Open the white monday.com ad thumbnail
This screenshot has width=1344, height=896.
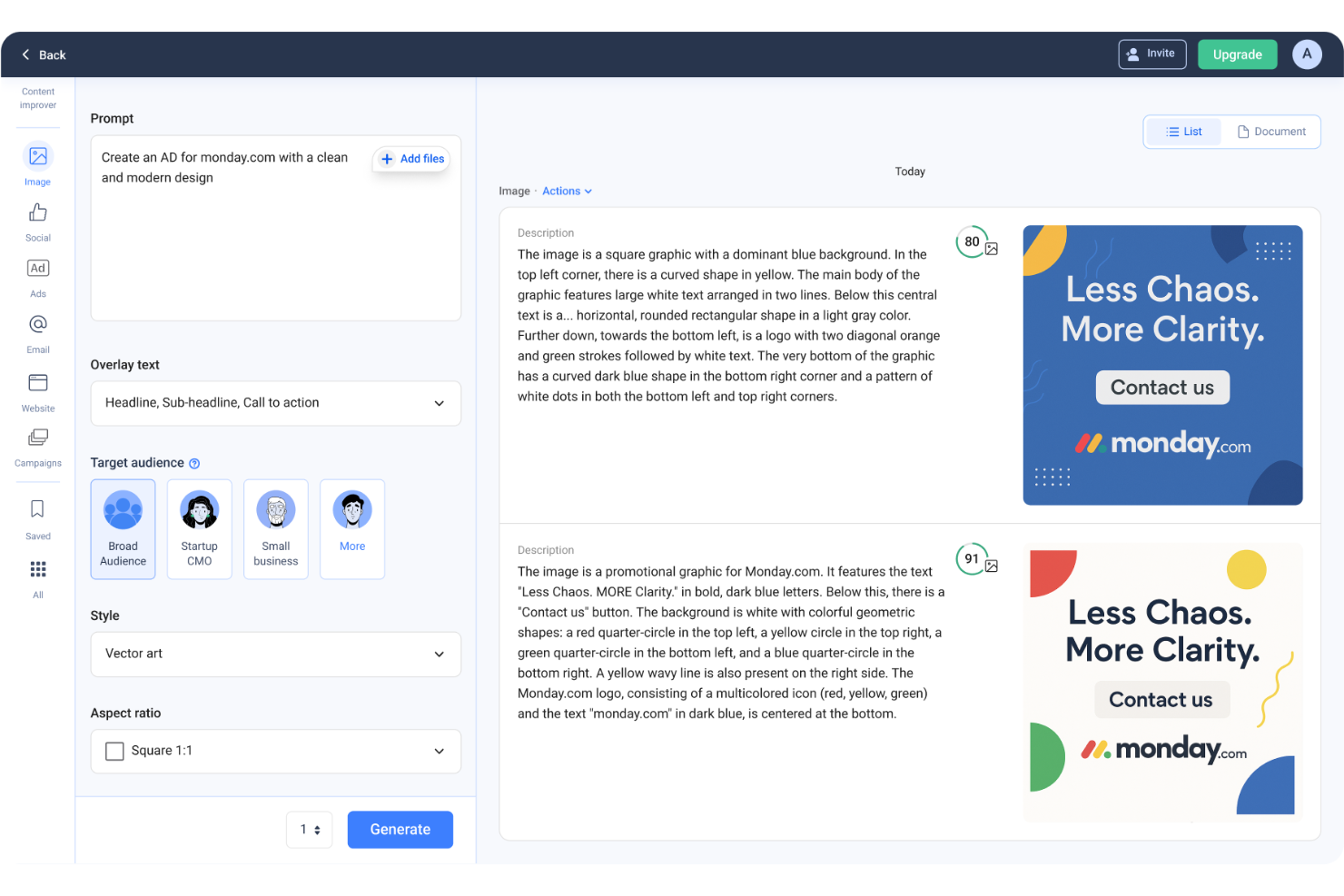[1162, 683]
